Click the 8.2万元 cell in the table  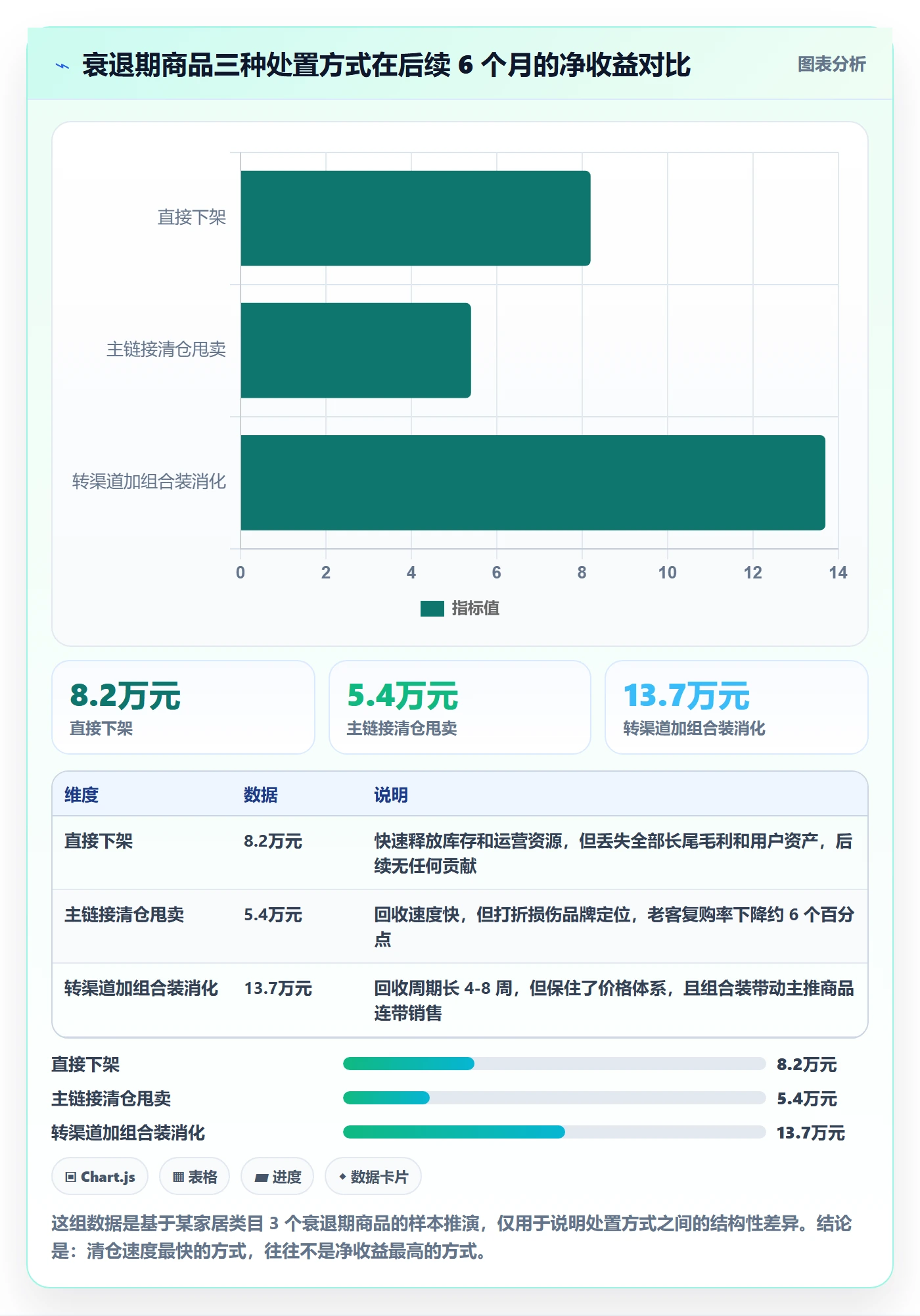click(x=273, y=841)
